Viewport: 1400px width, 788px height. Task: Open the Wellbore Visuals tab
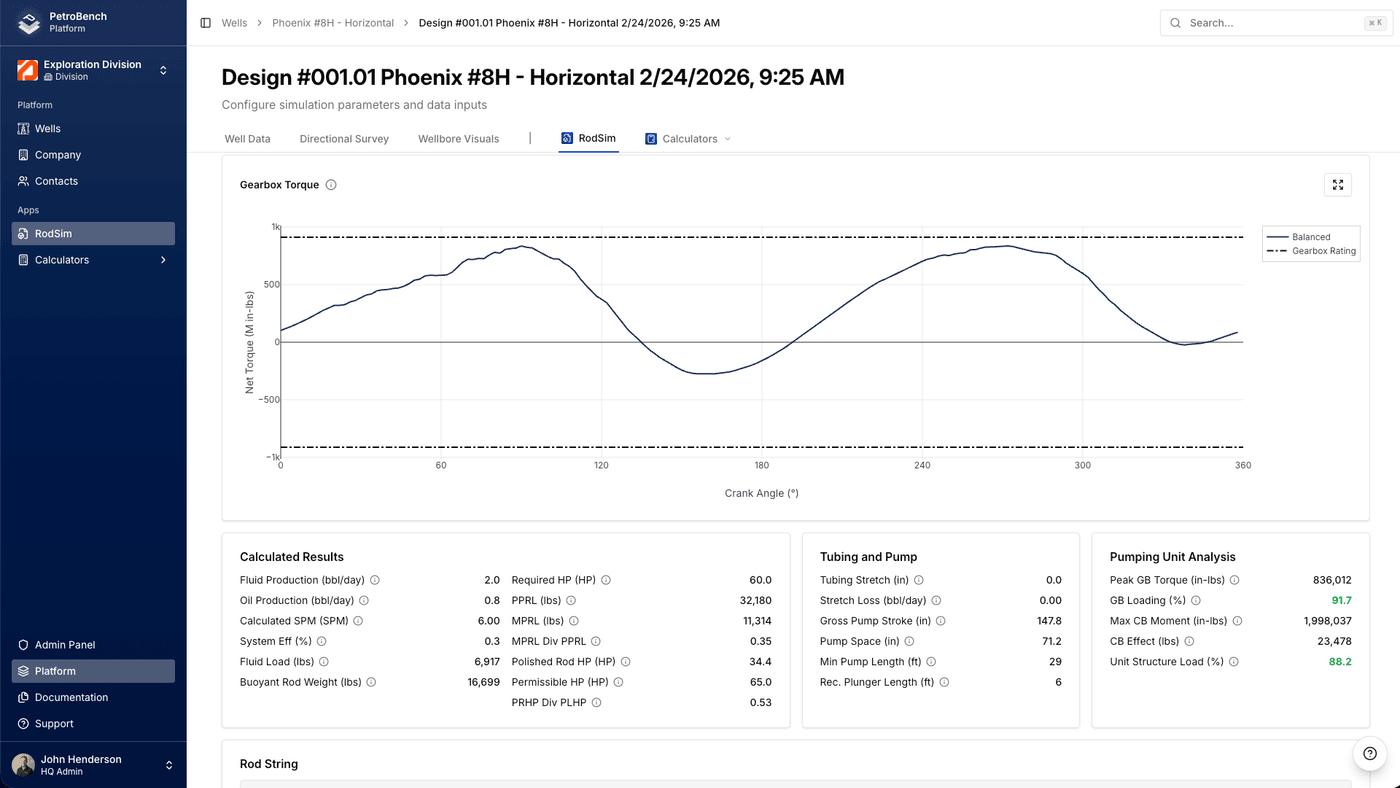coord(458,139)
